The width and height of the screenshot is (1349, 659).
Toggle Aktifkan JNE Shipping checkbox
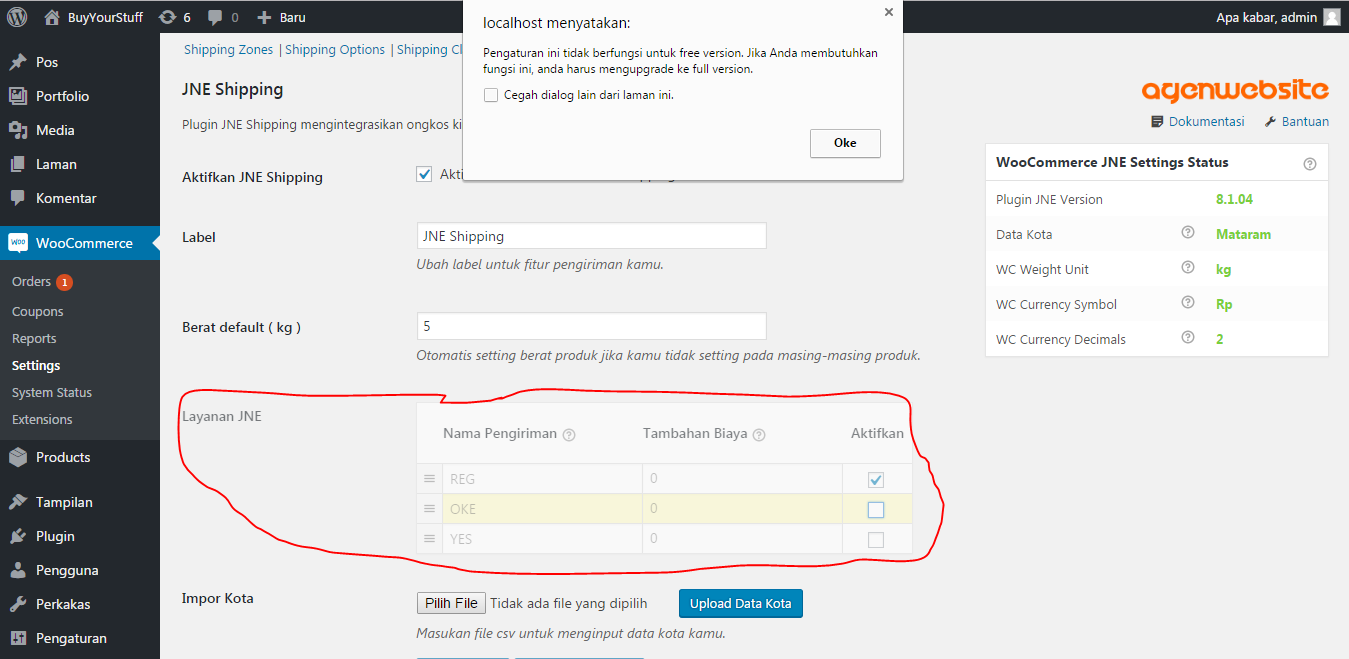click(424, 173)
